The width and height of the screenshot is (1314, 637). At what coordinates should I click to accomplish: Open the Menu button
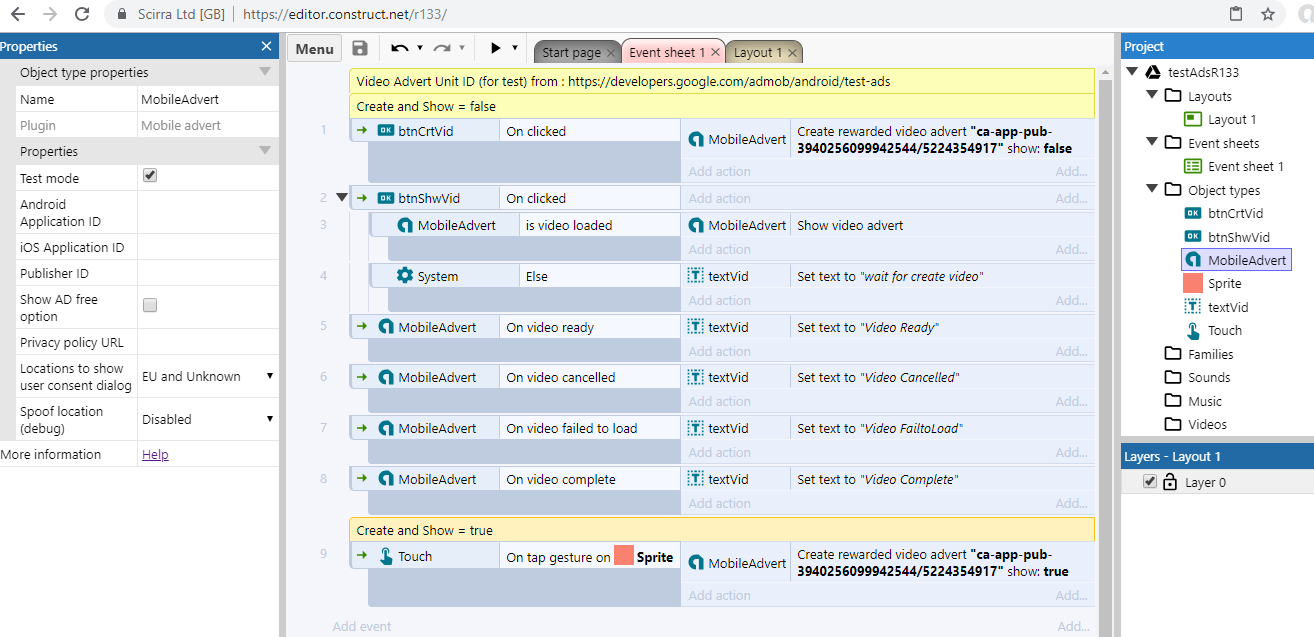315,49
